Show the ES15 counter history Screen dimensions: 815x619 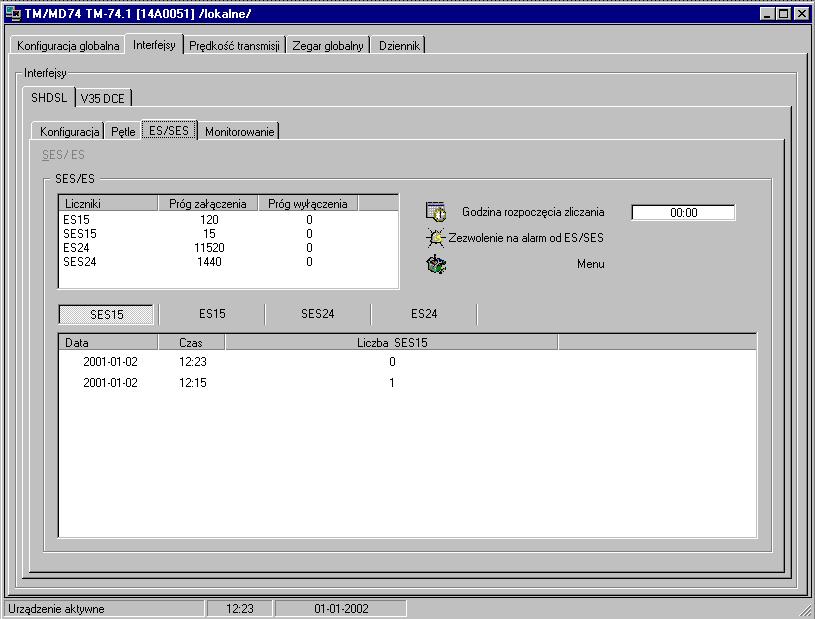[x=212, y=314]
